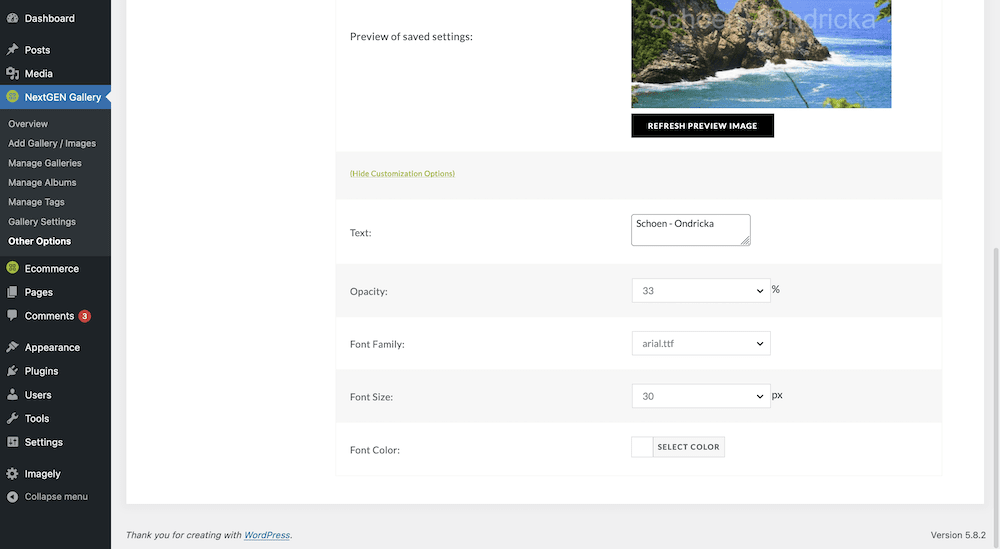Click the watermark Text input field
This screenshot has width=1000, height=549.
(x=691, y=230)
